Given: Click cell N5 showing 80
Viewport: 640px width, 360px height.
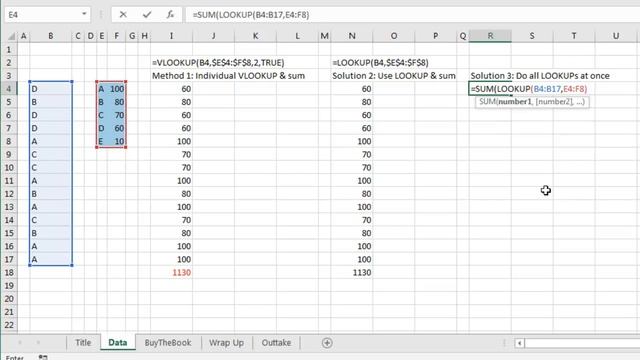Looking at the screenshot, I should [x=351, y=102].
